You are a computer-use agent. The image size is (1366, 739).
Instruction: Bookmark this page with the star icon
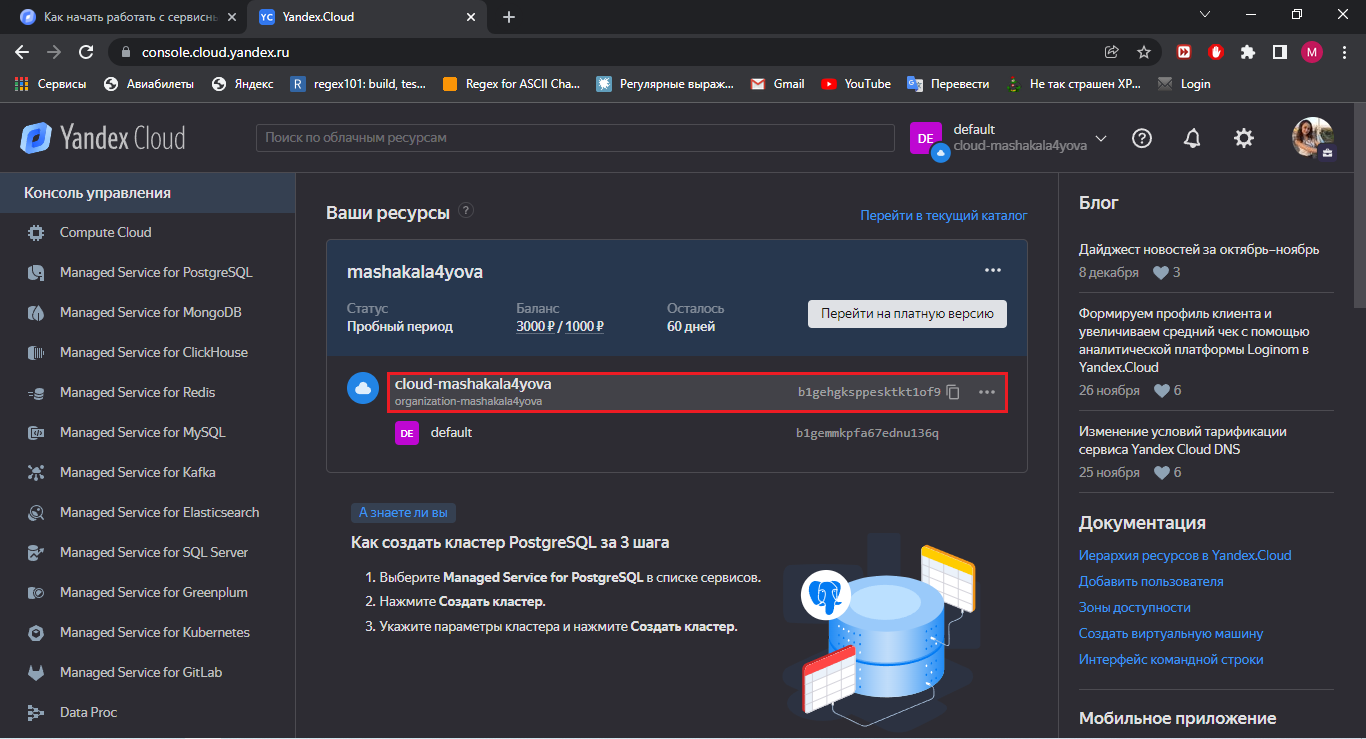click(x=1144, y=52)
